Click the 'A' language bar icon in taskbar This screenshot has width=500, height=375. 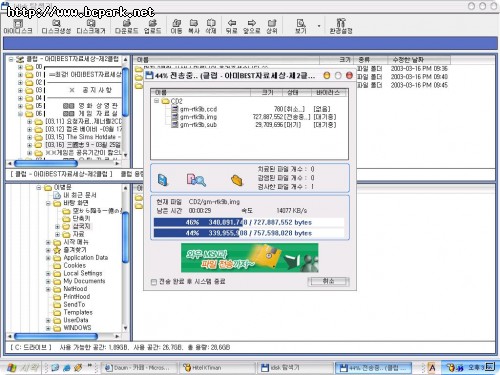click(432, 368)
